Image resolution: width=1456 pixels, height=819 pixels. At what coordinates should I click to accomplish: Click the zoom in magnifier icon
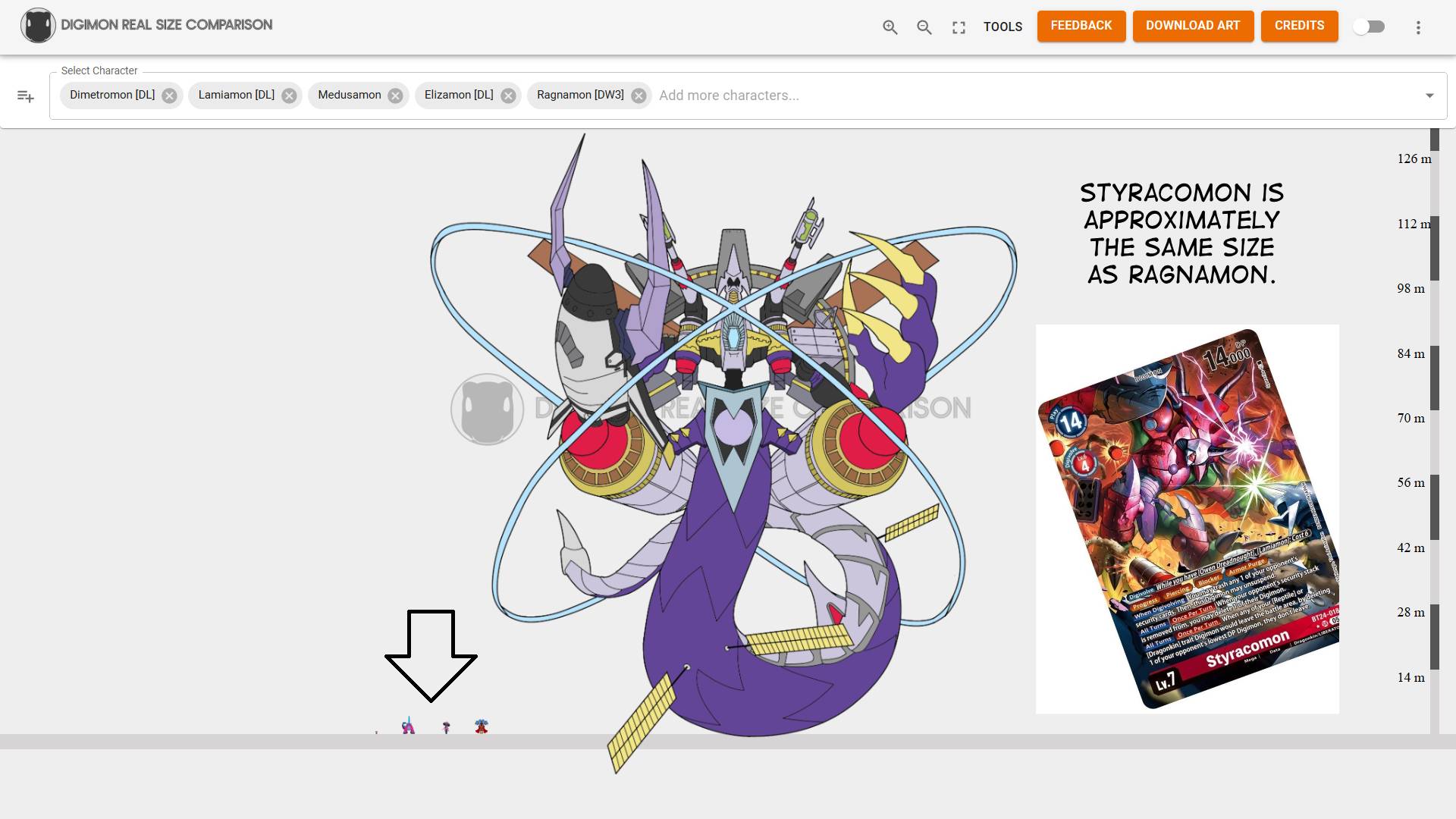pos(890,27)
